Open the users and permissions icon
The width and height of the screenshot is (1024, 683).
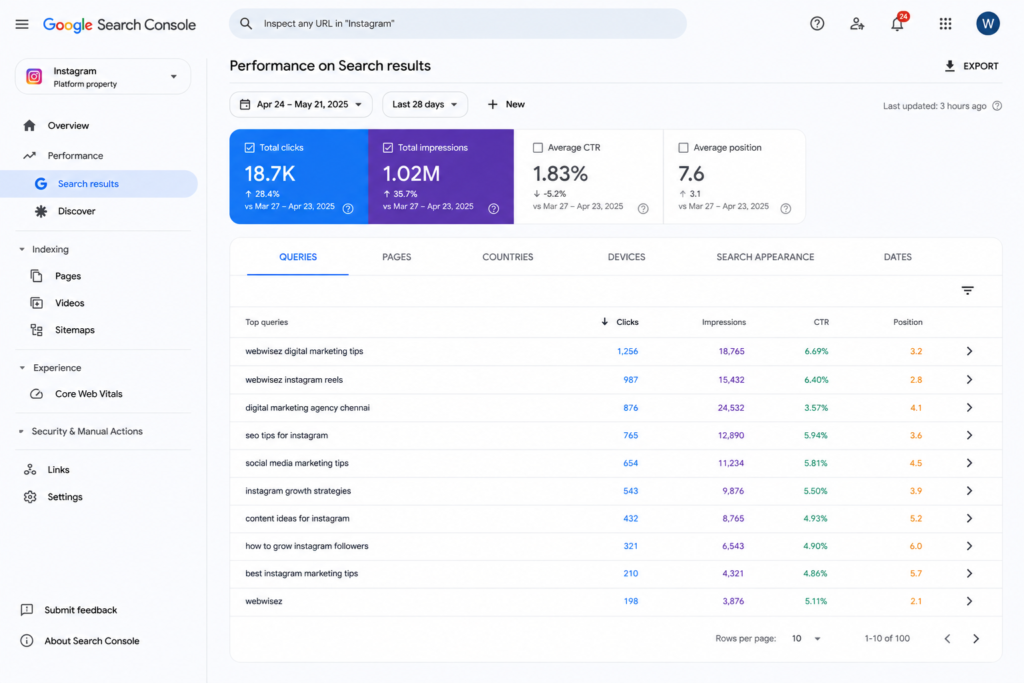tap(857, 24)
